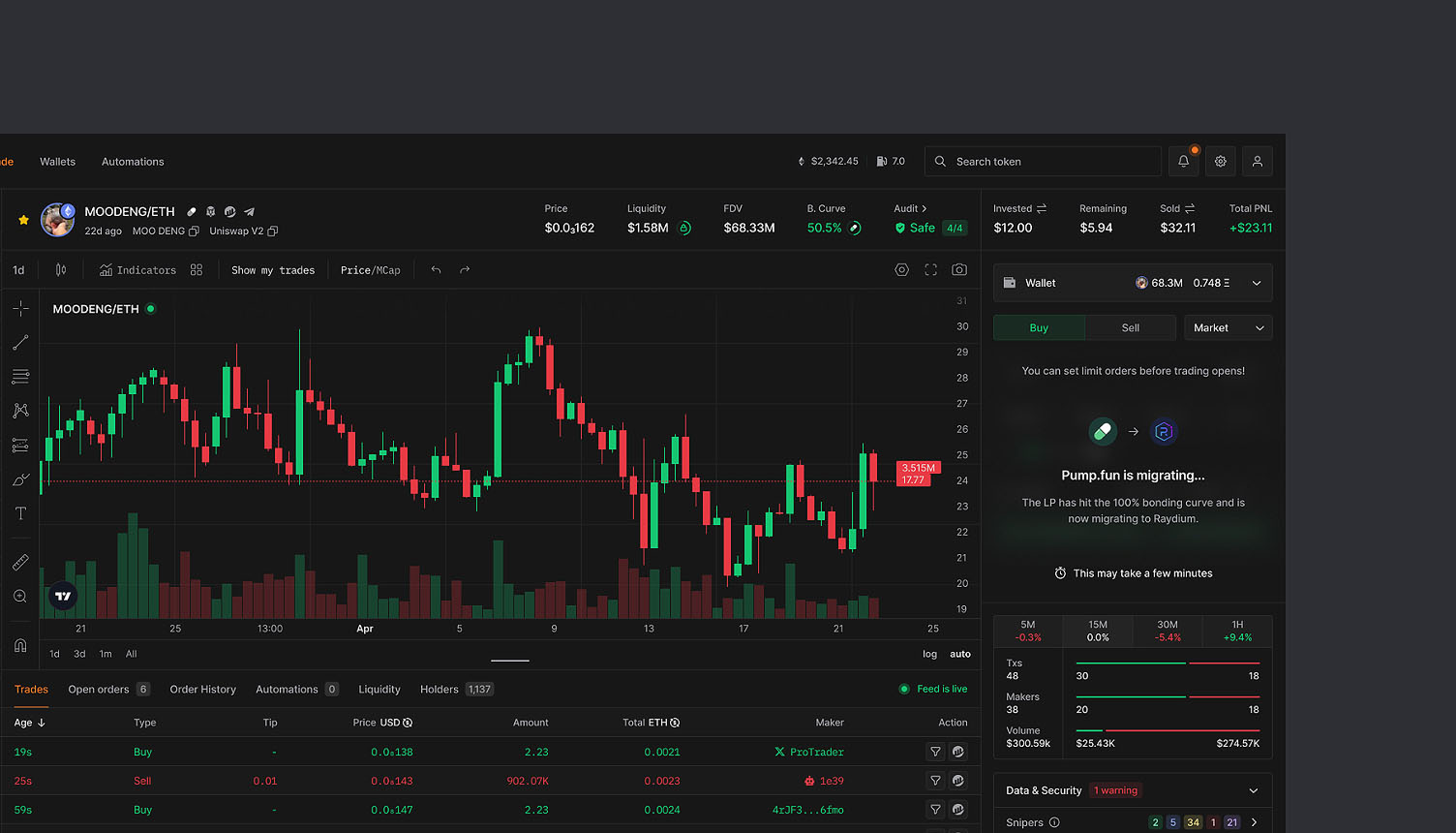Open the Market order type dropdown

[1228, 327]
